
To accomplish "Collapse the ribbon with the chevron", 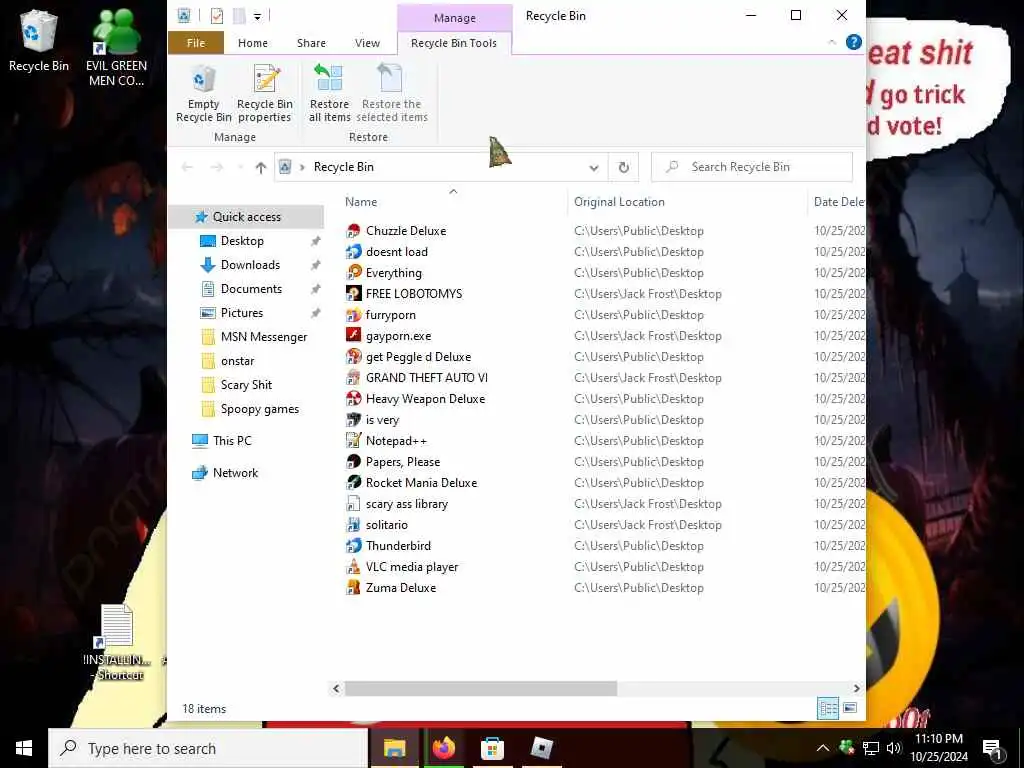I will coord(832,42).
